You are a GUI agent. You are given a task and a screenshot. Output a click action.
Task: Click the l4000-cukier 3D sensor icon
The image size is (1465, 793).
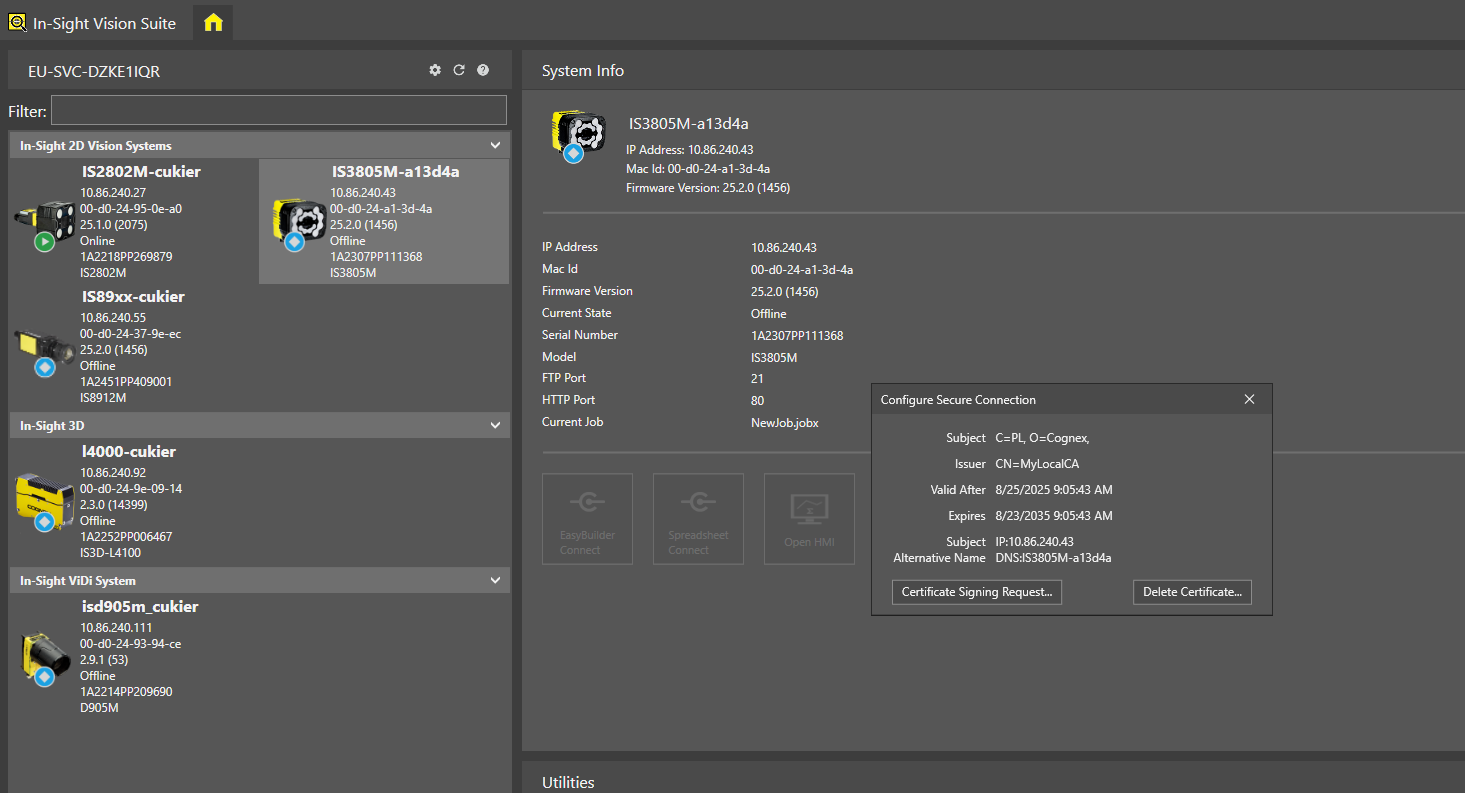[45, 502]
